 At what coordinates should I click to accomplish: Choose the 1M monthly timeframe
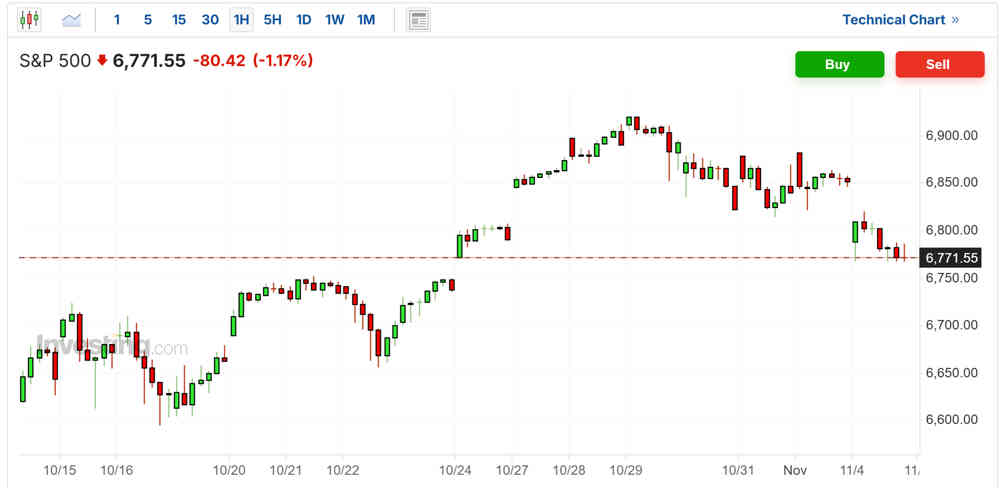coord(366,19)
